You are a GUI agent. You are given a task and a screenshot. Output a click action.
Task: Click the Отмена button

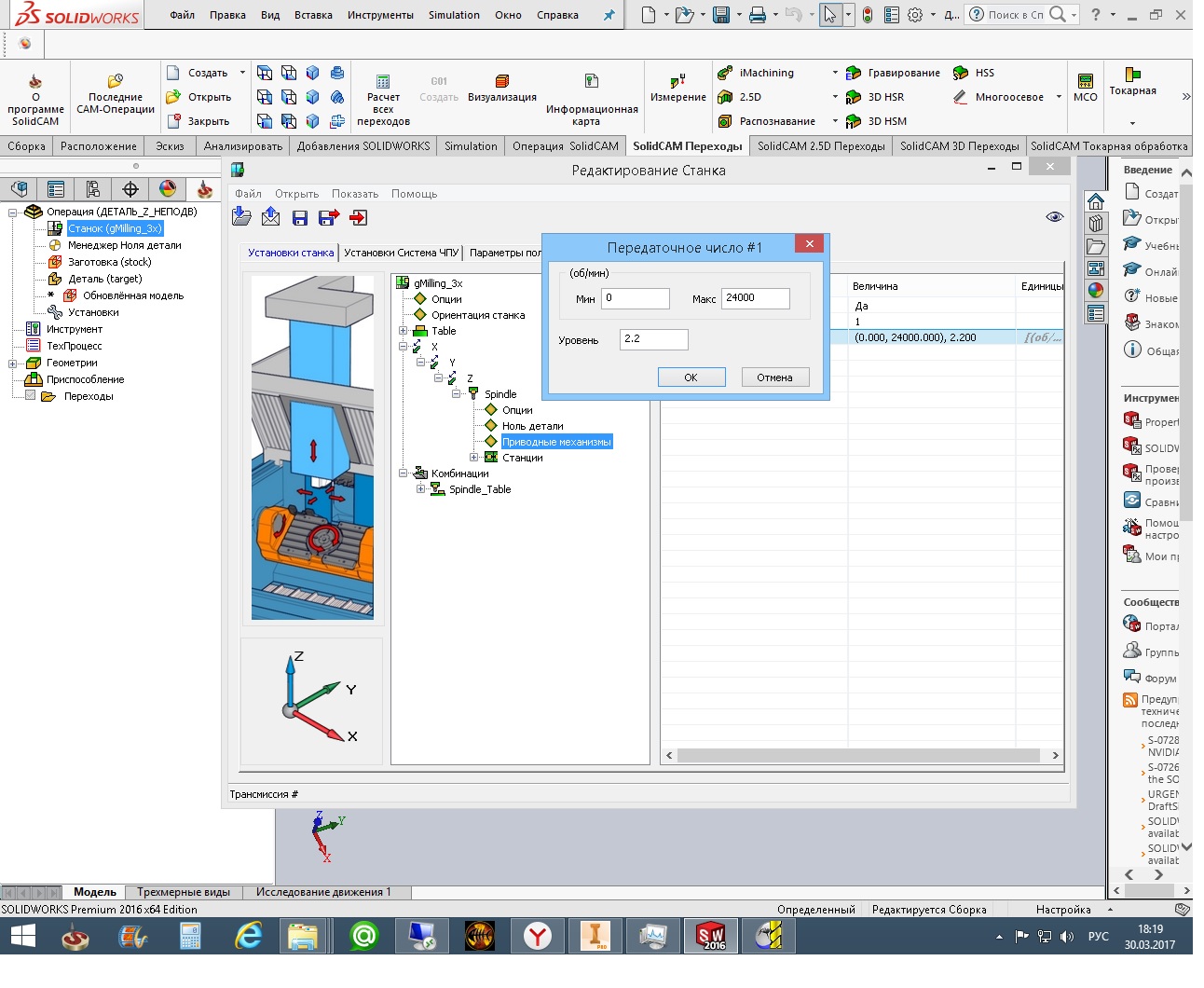tap(774, 377)
